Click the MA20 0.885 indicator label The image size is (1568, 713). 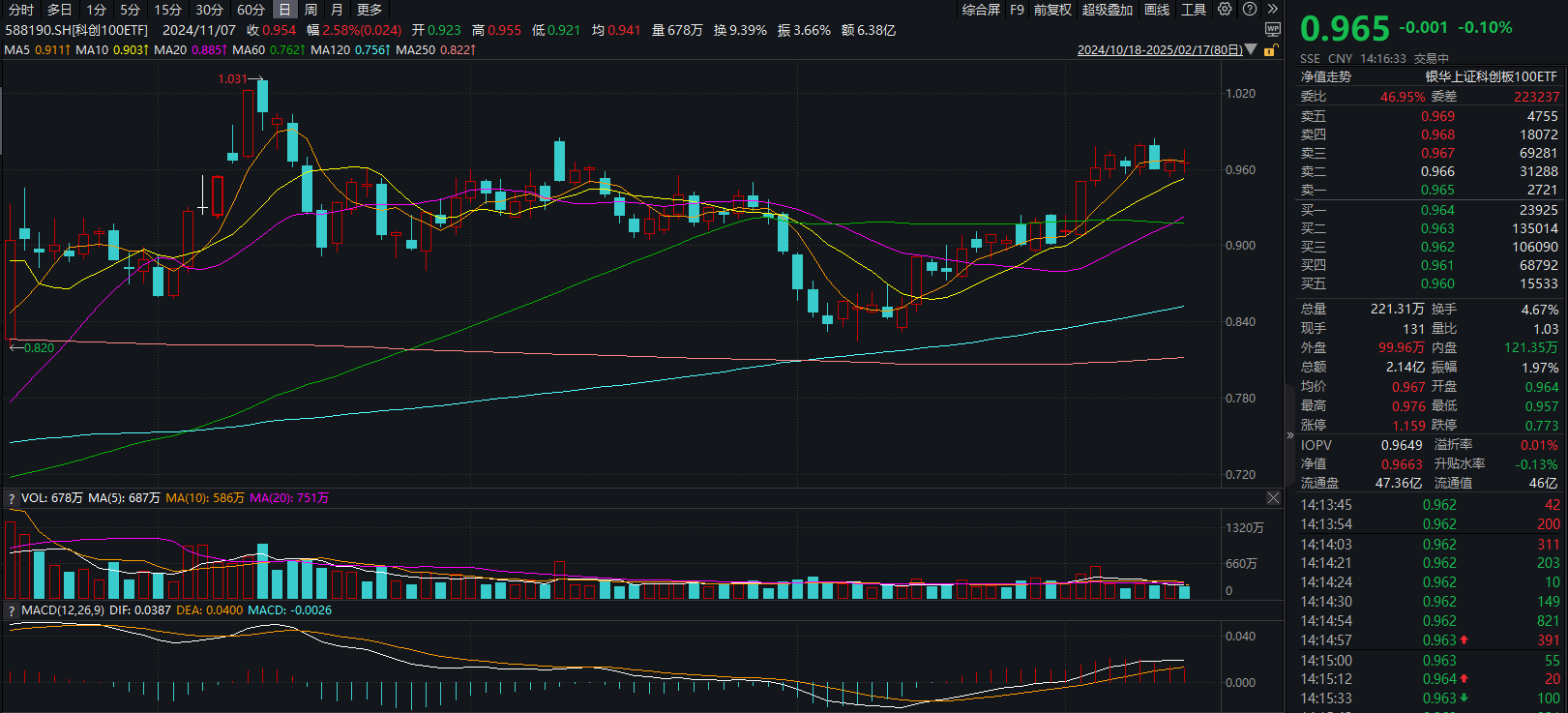point(191,49)
